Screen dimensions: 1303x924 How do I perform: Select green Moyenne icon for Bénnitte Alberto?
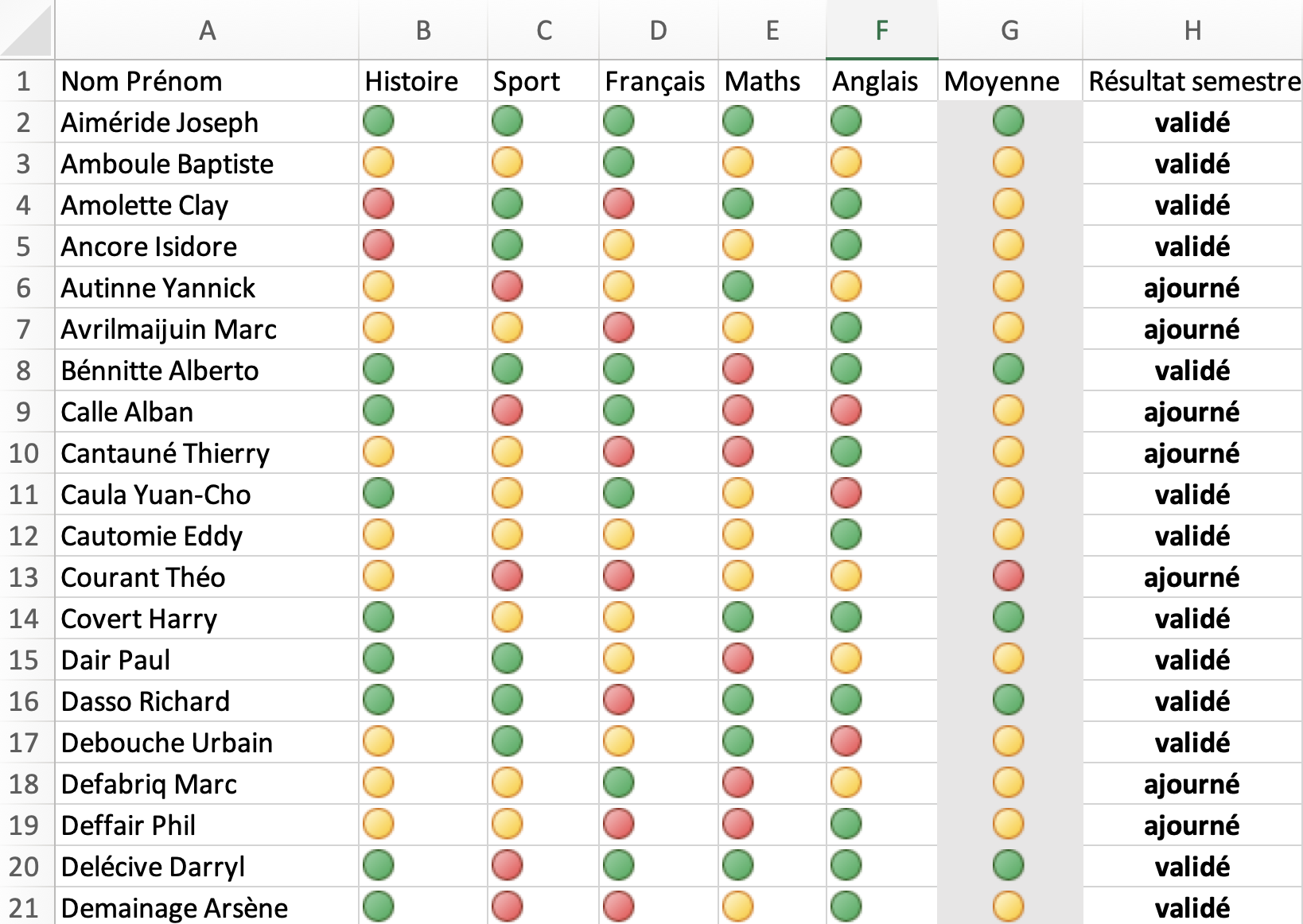[x=1009, y=369]
